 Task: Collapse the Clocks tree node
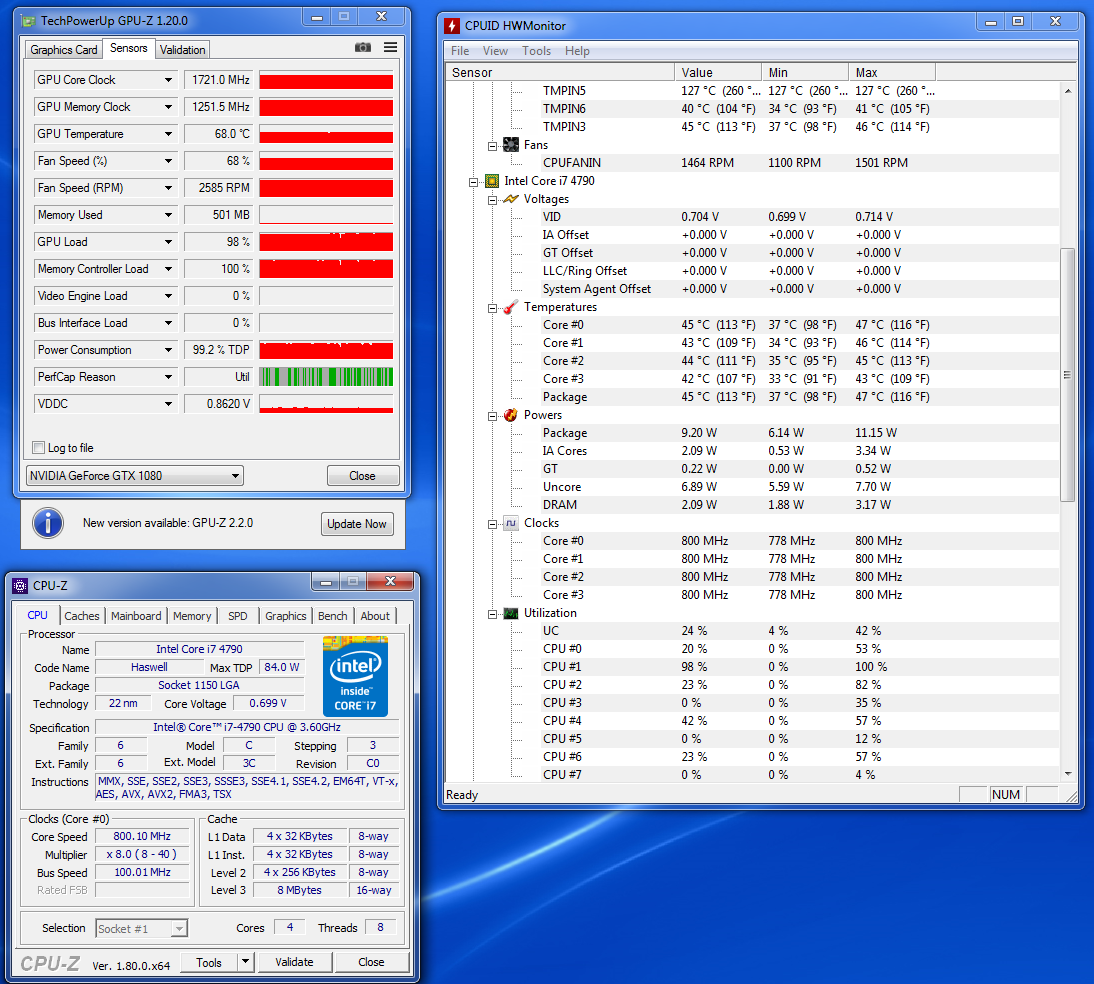coord(493,523)
